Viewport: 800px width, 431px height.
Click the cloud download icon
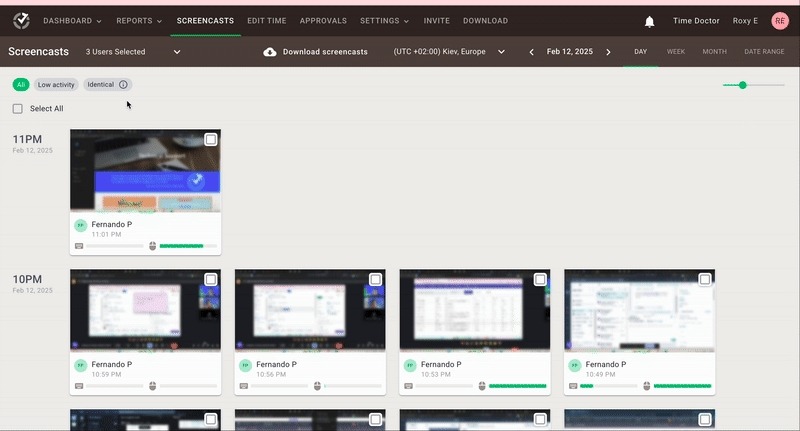270,52
